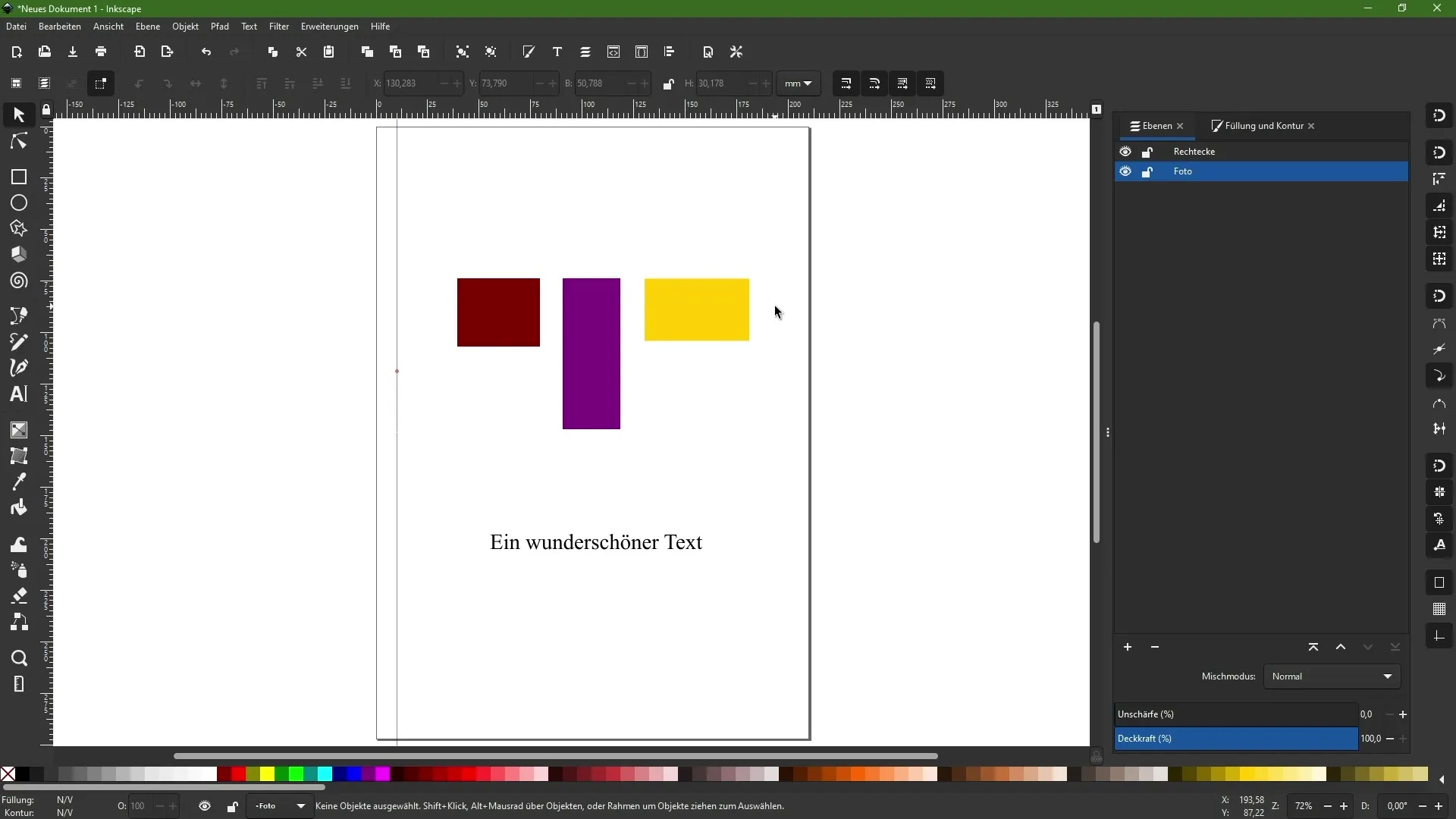Toggle lock on the Foto layer
1456x819 pixels.
1147,172
